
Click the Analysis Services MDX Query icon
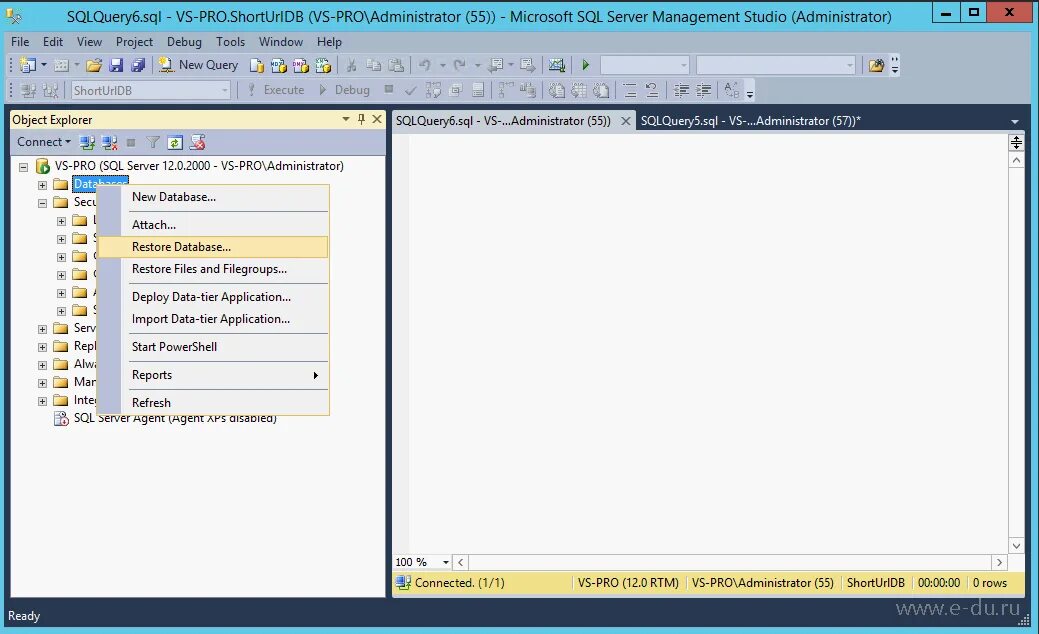(x=279, y=65)
